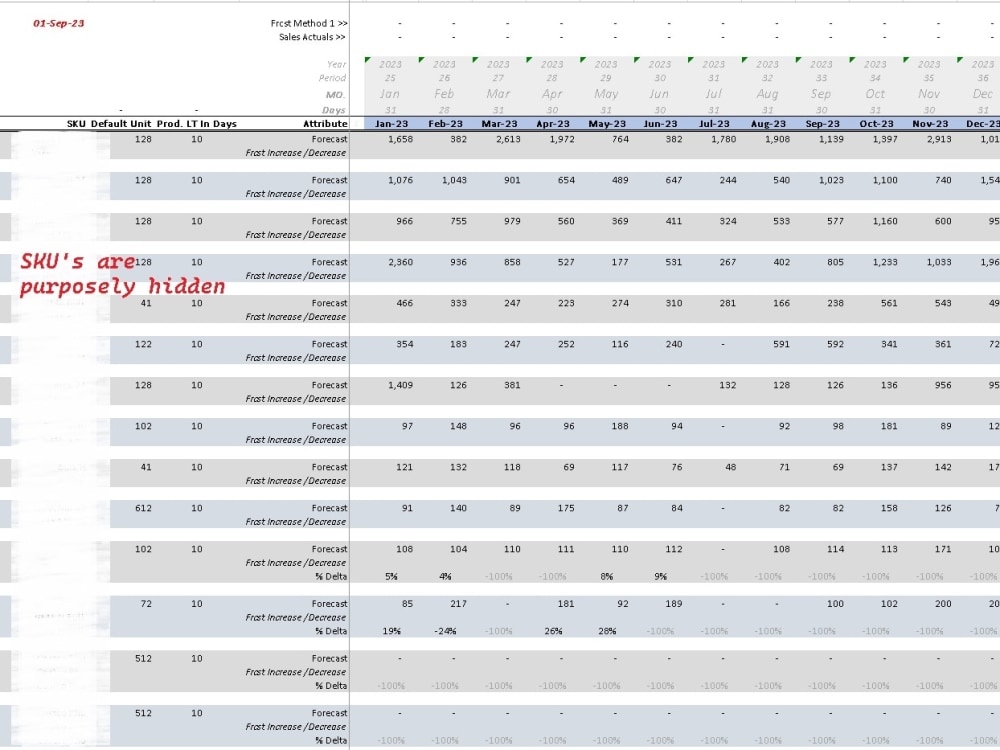This screenshot has height=750, width=1000.
Task: Select forecast value 2,360
Action: tap(401, 262)
